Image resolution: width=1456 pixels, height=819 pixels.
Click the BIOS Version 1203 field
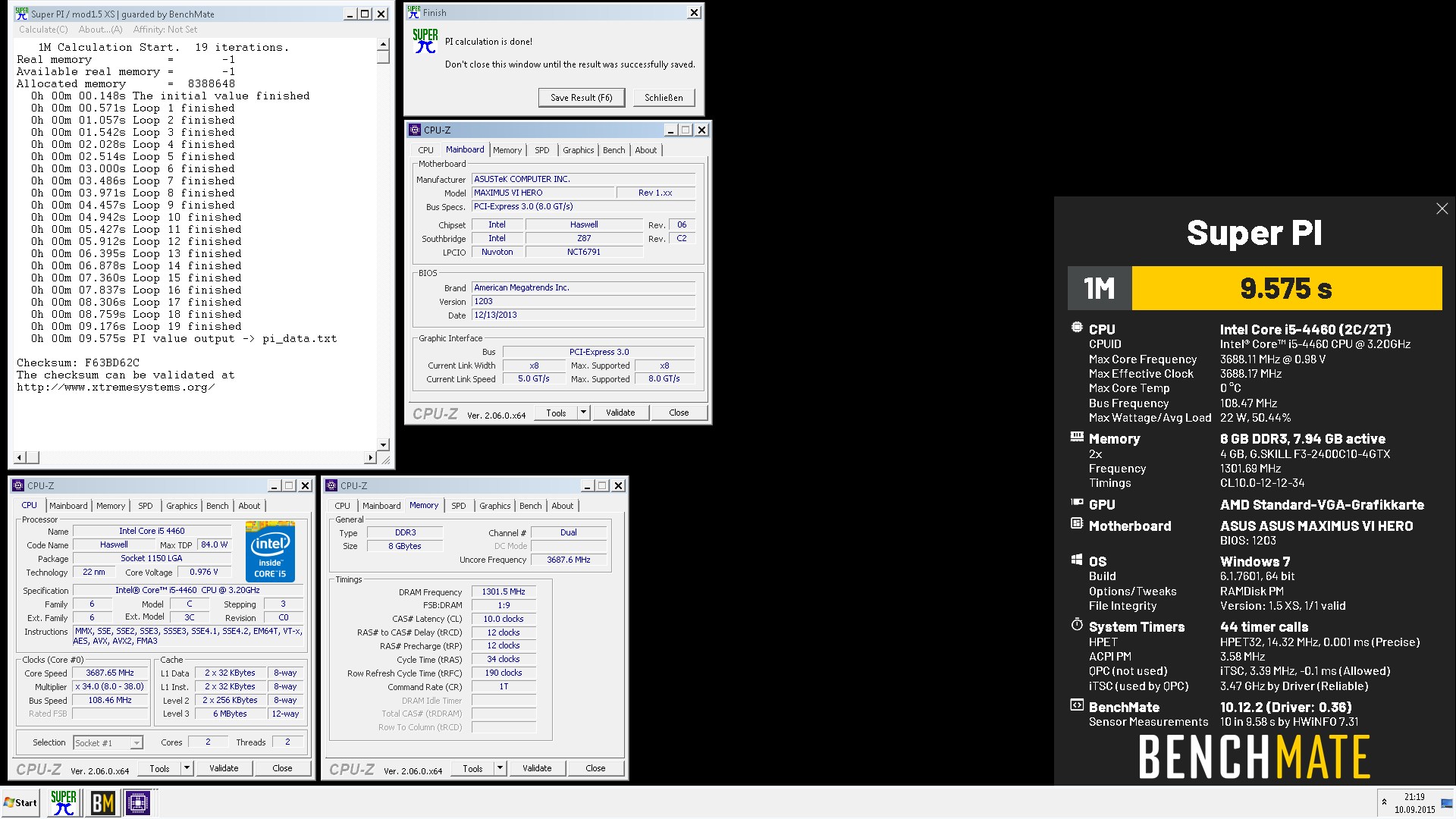point(583,301)
